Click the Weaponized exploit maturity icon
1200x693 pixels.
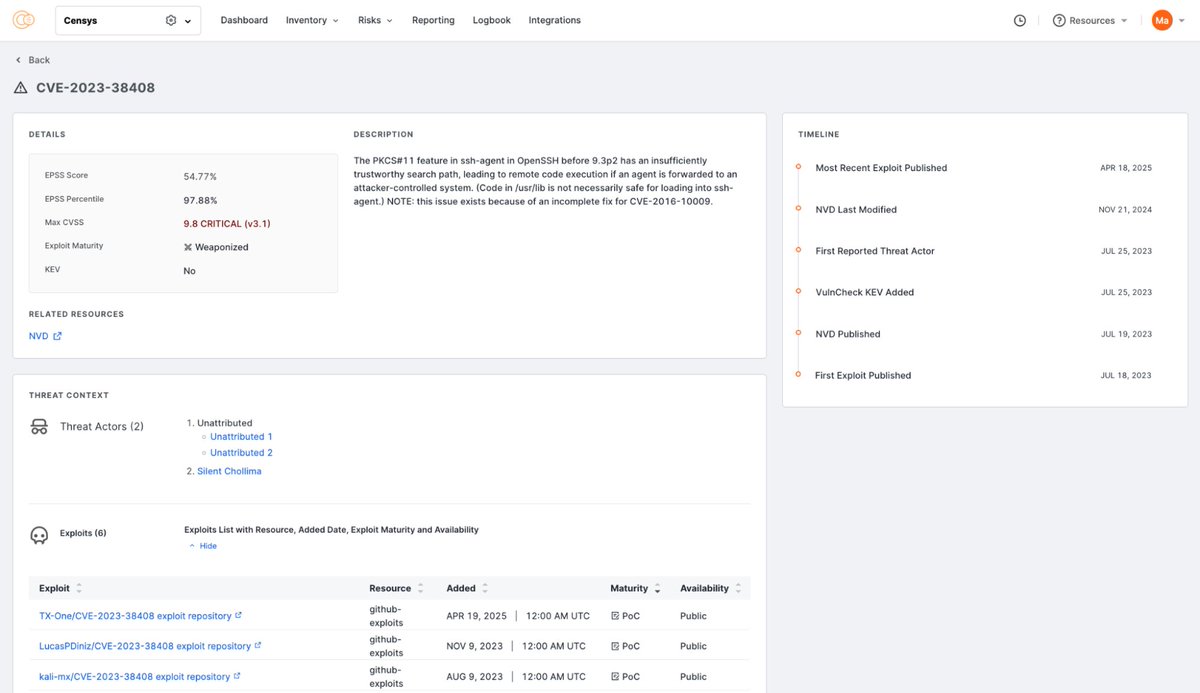coord(187,245)
